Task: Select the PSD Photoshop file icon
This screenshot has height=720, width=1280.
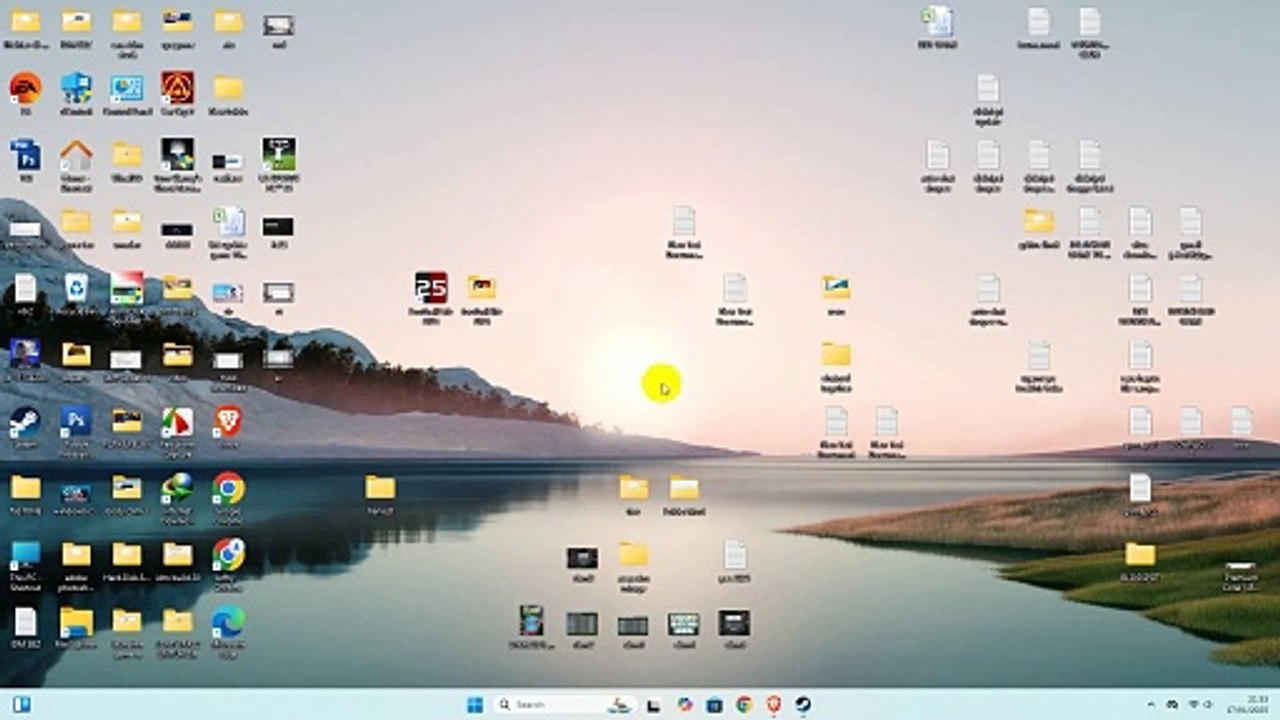Action: point(25,155)
